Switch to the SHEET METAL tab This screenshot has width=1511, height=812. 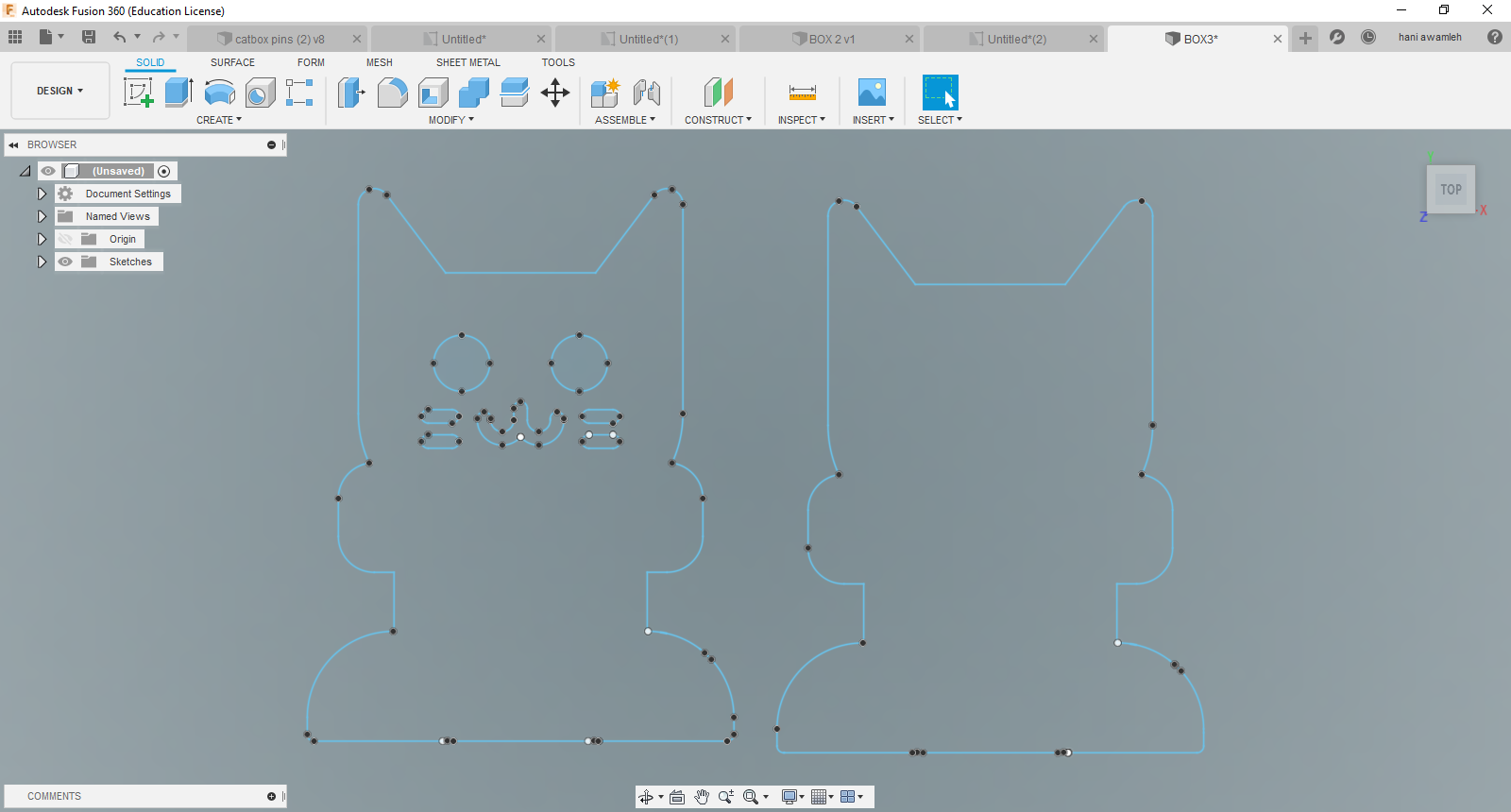point(468,62)
